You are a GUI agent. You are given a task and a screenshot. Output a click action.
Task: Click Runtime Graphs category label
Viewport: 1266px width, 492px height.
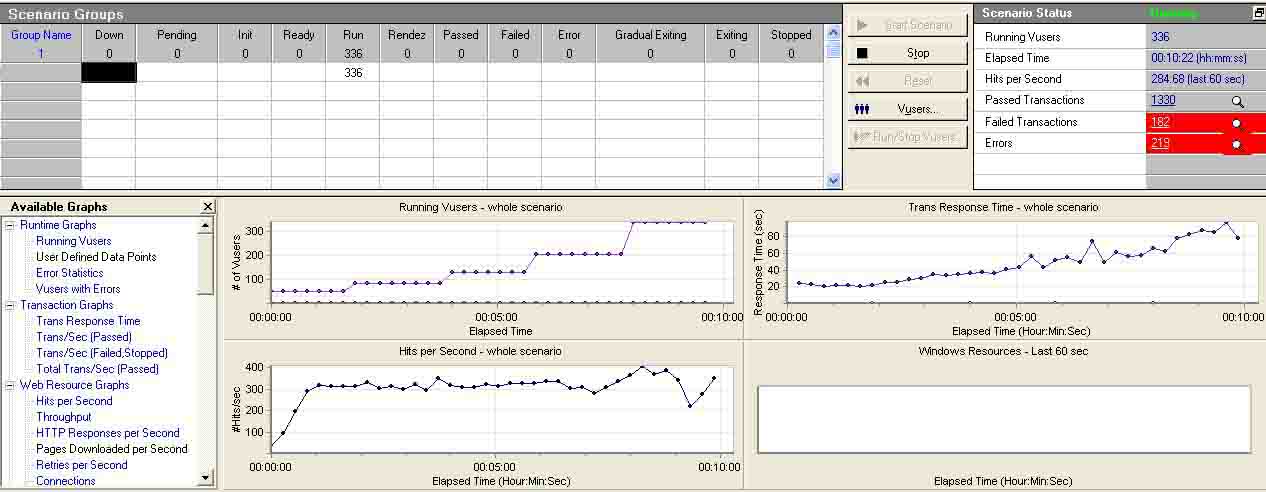click(x=58, y=225)
